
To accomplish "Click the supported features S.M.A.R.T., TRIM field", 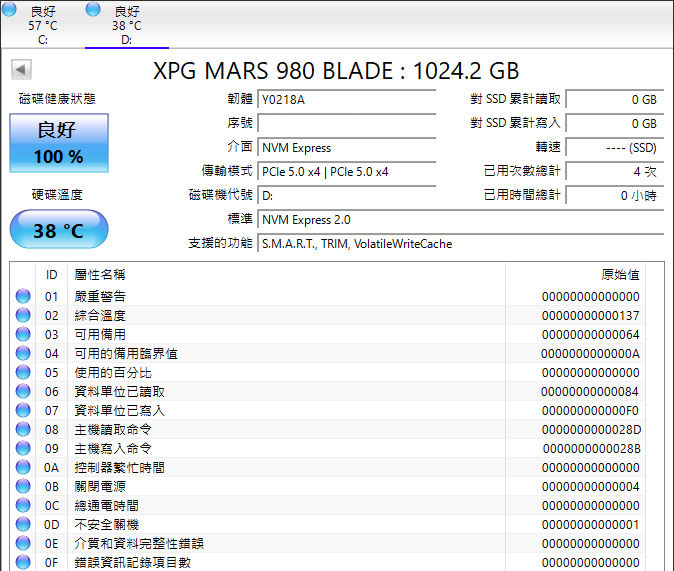I will tap(461, 244).
